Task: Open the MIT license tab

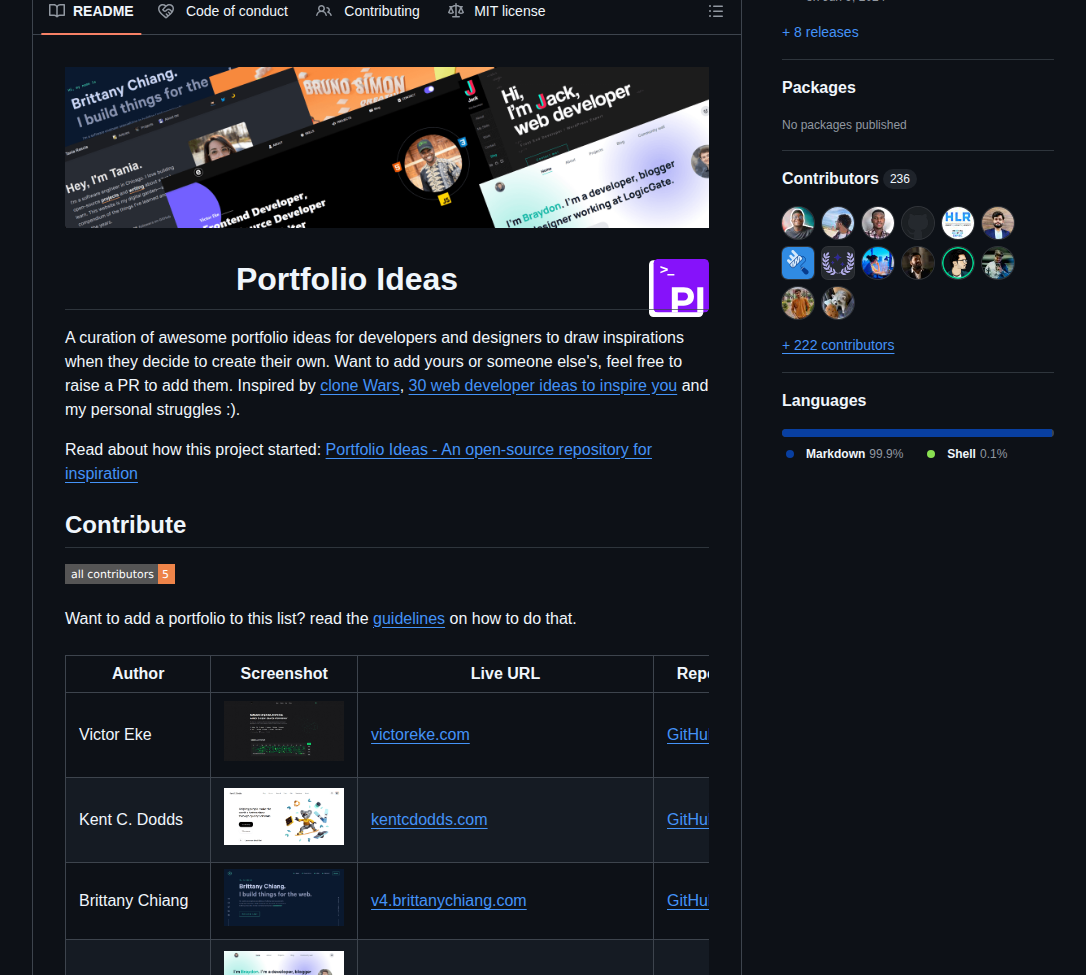Action: (x=497, y=11)
